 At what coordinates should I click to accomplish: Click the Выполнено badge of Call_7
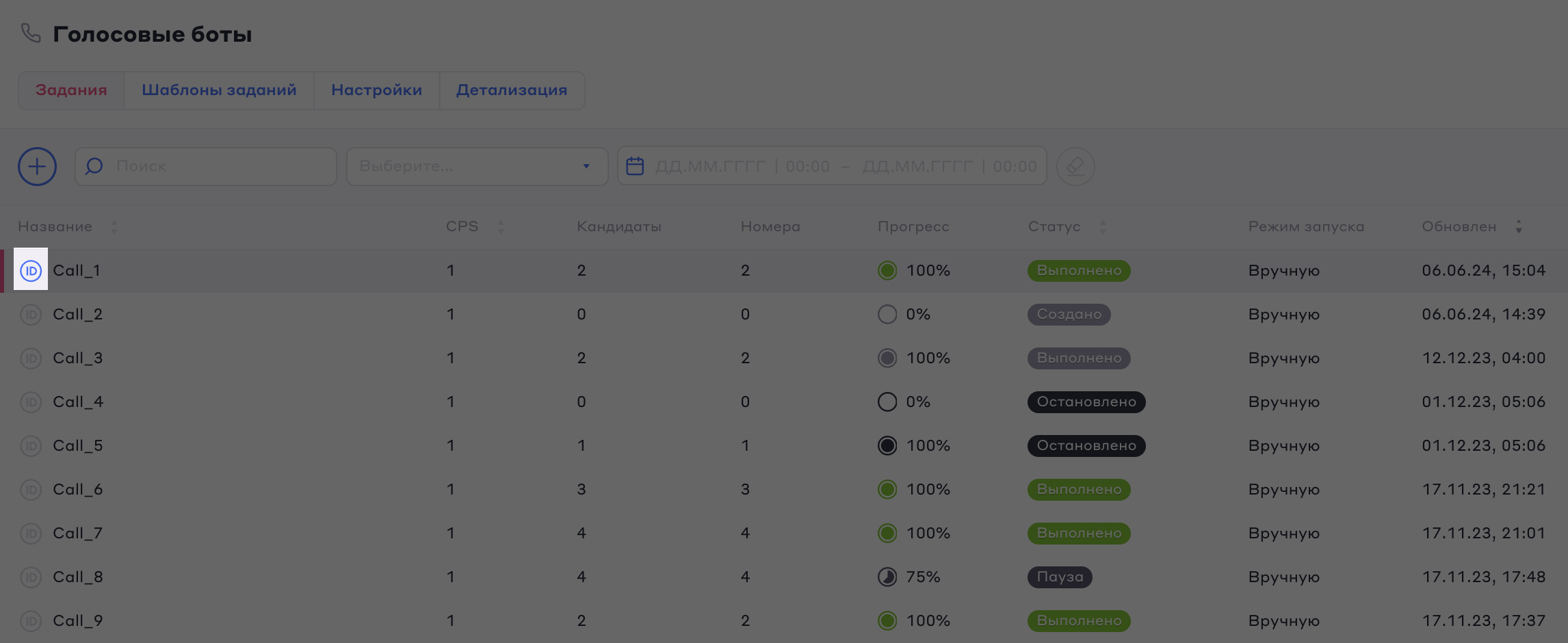pos(1079,533)
